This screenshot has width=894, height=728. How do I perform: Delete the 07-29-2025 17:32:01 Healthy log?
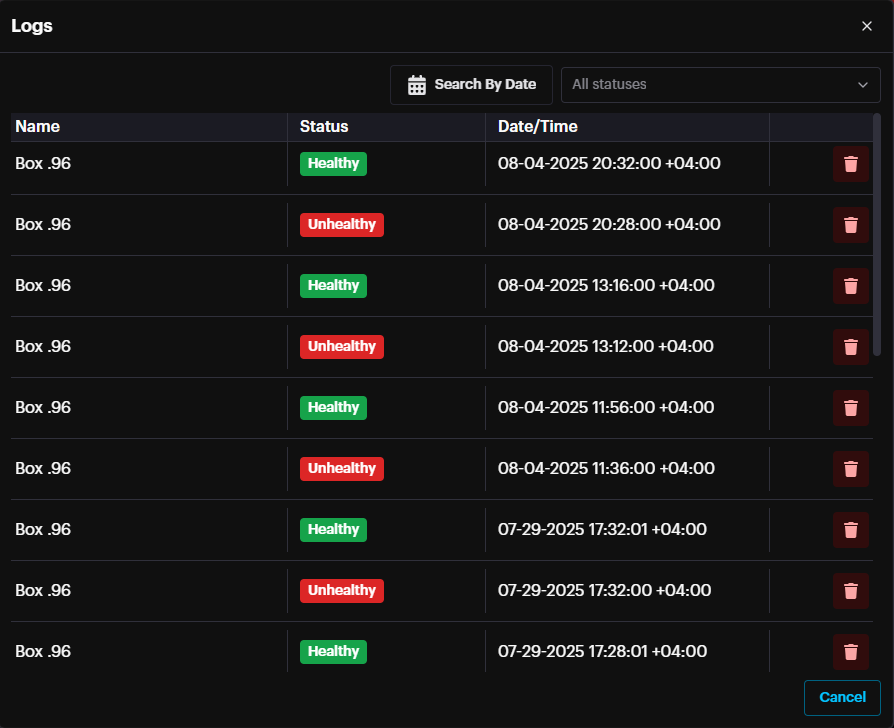[x=850, y=530]
